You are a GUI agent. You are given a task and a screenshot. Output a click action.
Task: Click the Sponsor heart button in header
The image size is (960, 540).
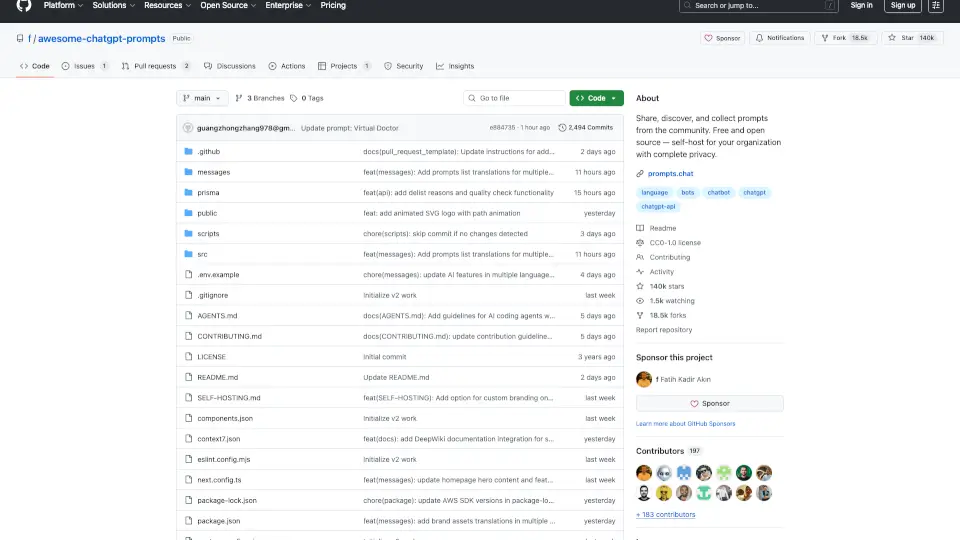pyautogui.click(x=722, y=38)
